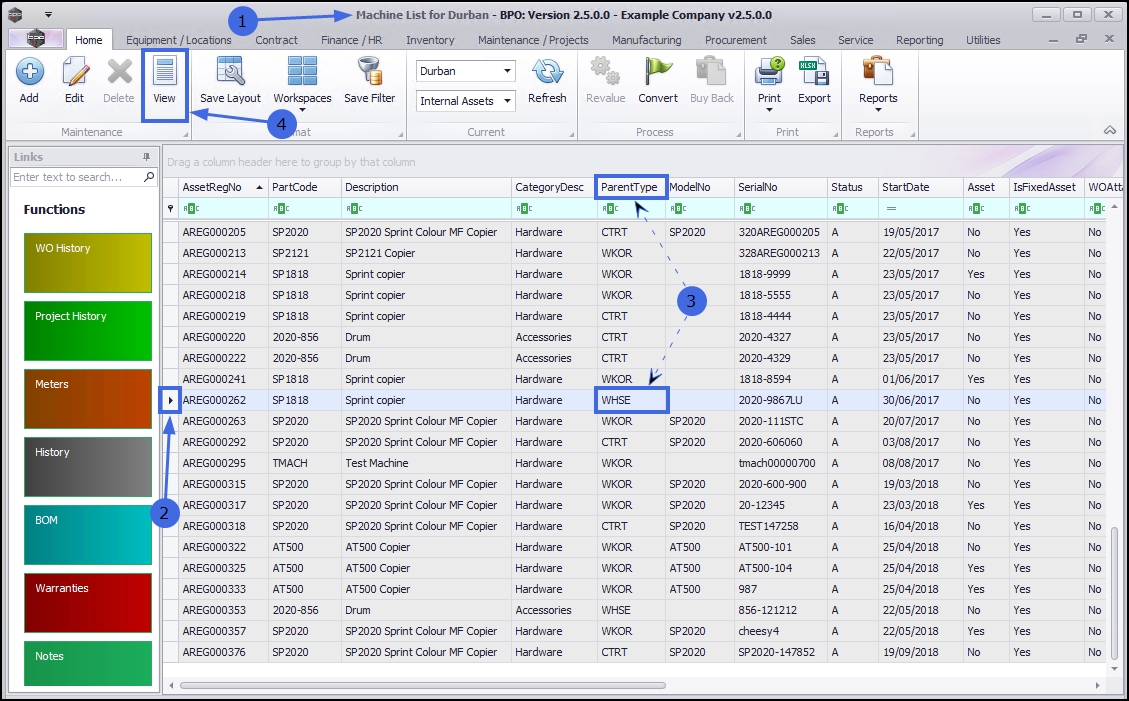
Task: Sort by the AssetRegNo column header
Action: (212, 187)
